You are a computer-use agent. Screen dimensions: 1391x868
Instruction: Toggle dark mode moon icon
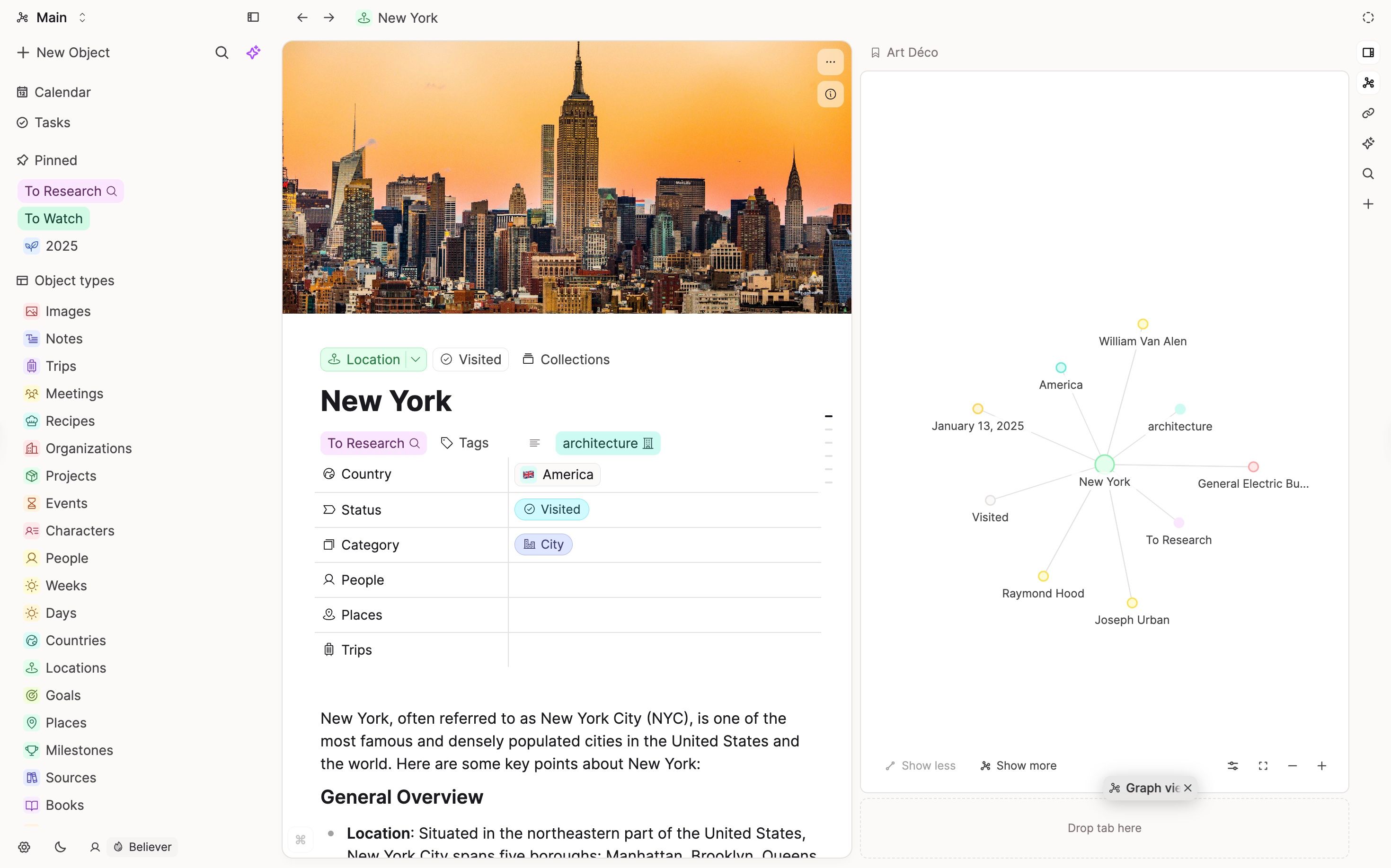coord(60,847)
